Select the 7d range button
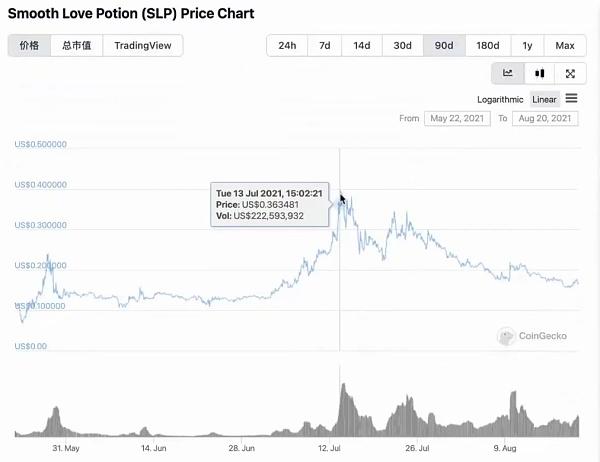 [324, 46]
